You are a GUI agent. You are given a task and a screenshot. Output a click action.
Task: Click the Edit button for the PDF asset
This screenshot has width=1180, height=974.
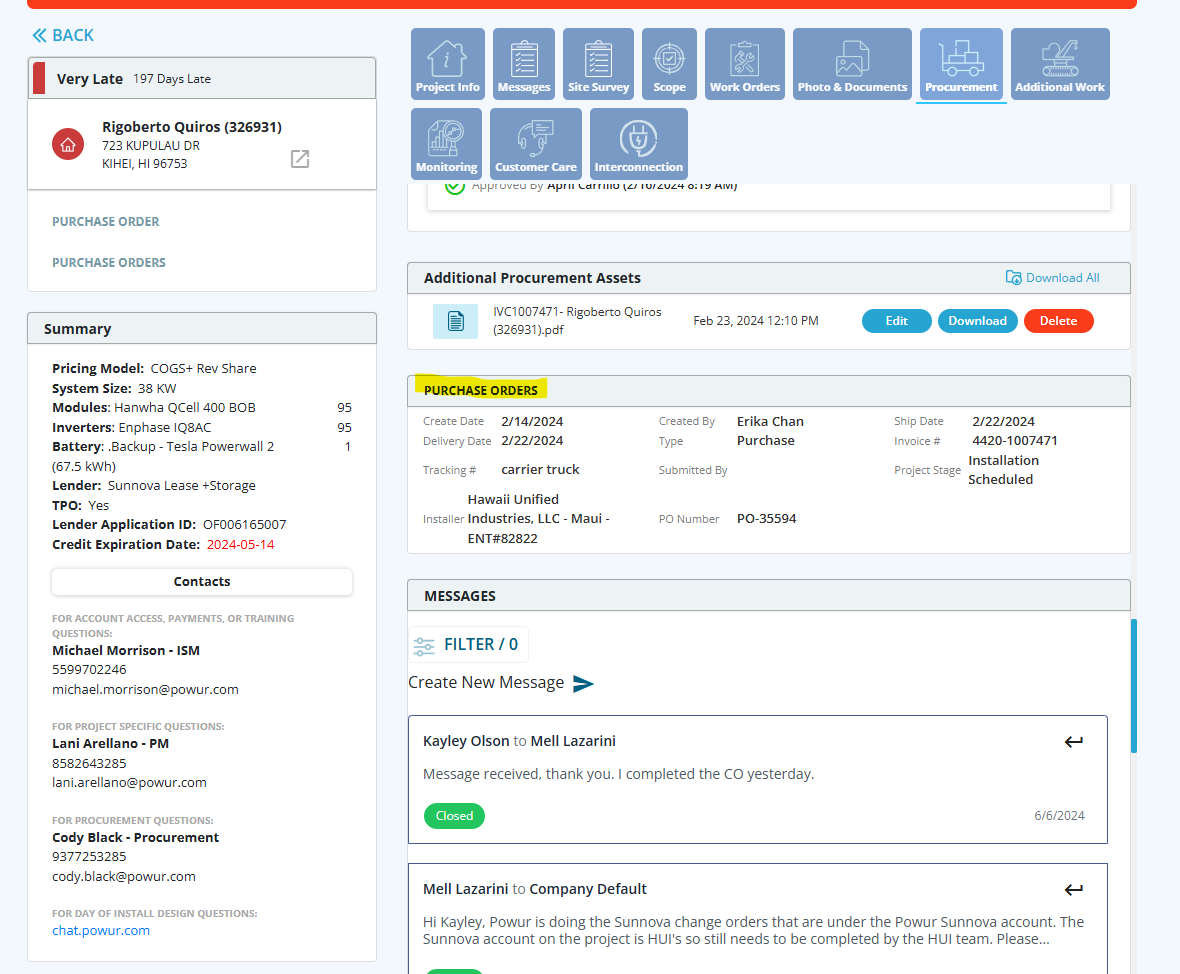896,321
